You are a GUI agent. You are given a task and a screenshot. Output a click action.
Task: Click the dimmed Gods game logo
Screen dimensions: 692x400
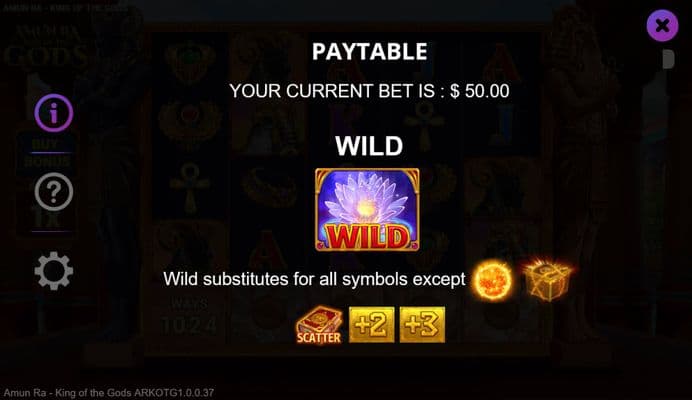pyautogui.click(x=45, y=46)
